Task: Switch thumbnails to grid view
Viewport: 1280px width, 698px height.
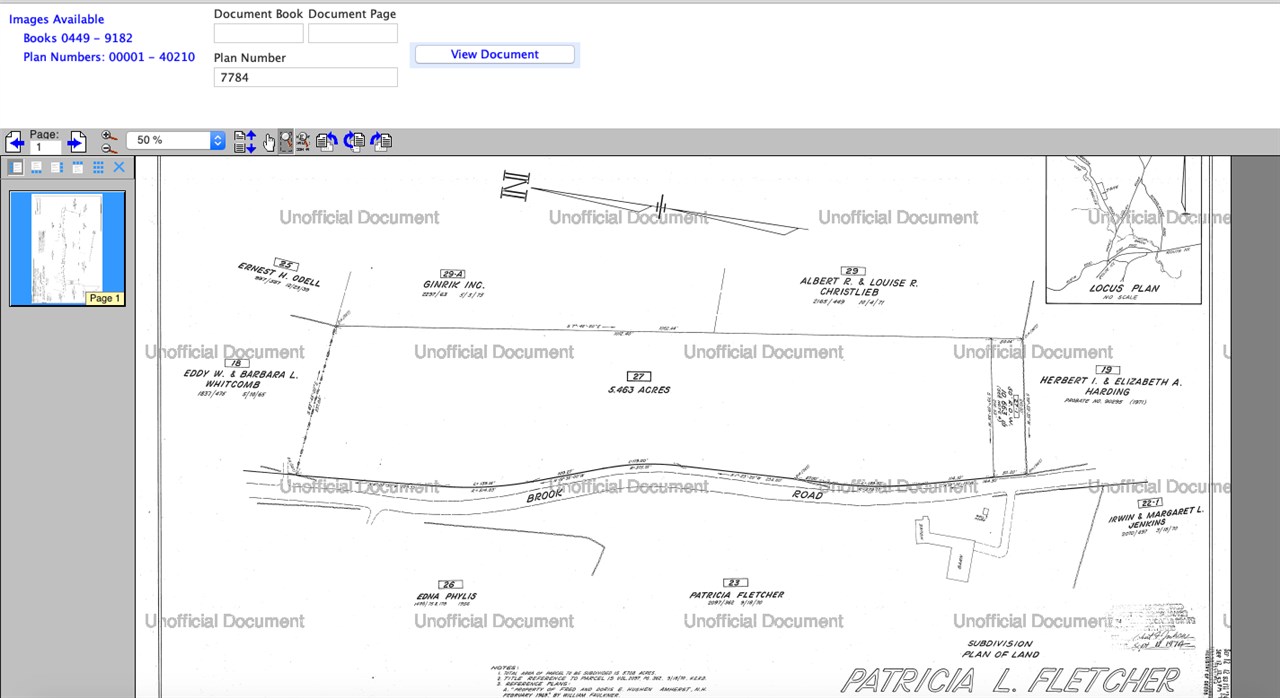Action: (x=98, y=167)
